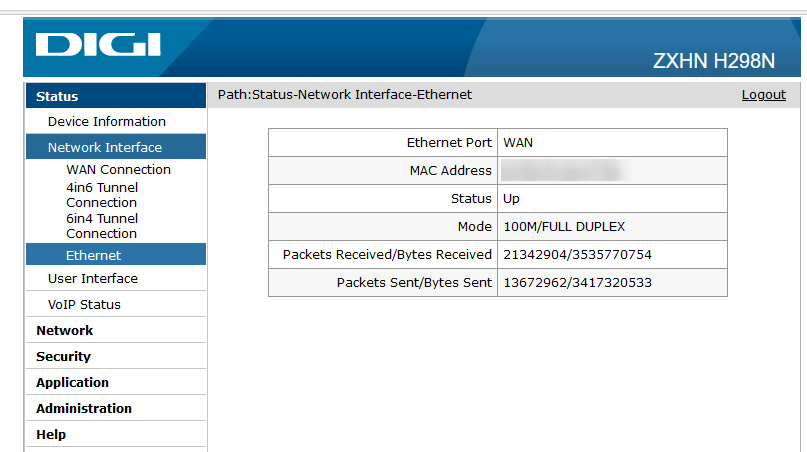Open the 4in6 Tunnel Connection page

102,195
